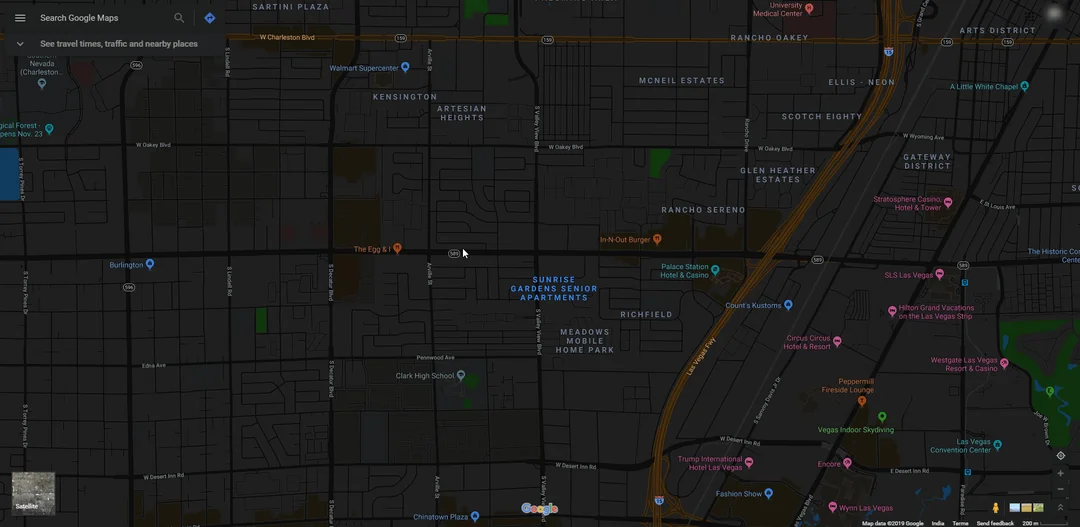Open the Google logo at the map bottom
The image size is (1080, 527).
(539, 509)
